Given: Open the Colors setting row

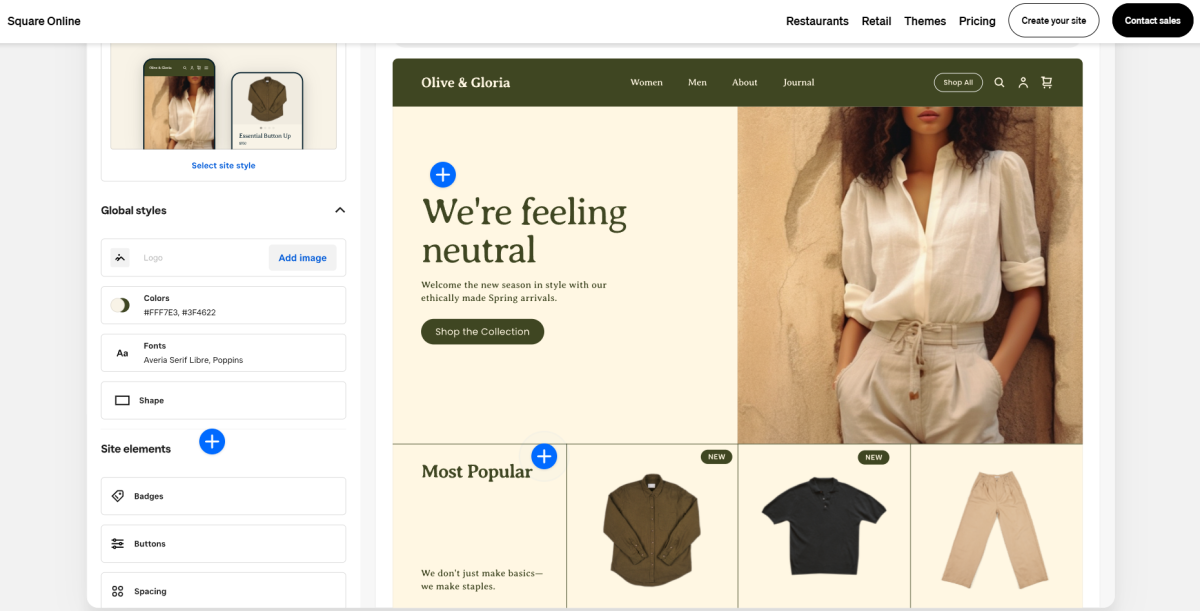Looking at the screenshot, I should pyautogui.click(x=223, y=305).
